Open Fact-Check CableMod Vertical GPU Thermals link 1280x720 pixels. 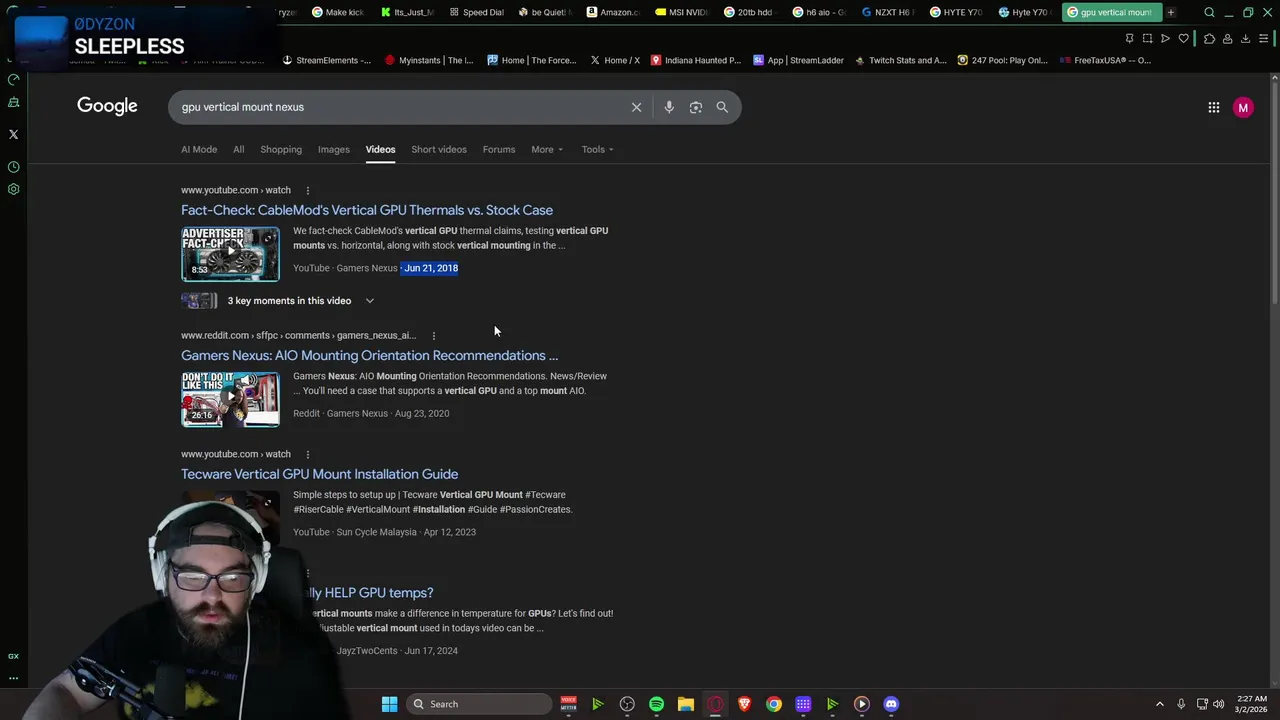pos(367,210)
